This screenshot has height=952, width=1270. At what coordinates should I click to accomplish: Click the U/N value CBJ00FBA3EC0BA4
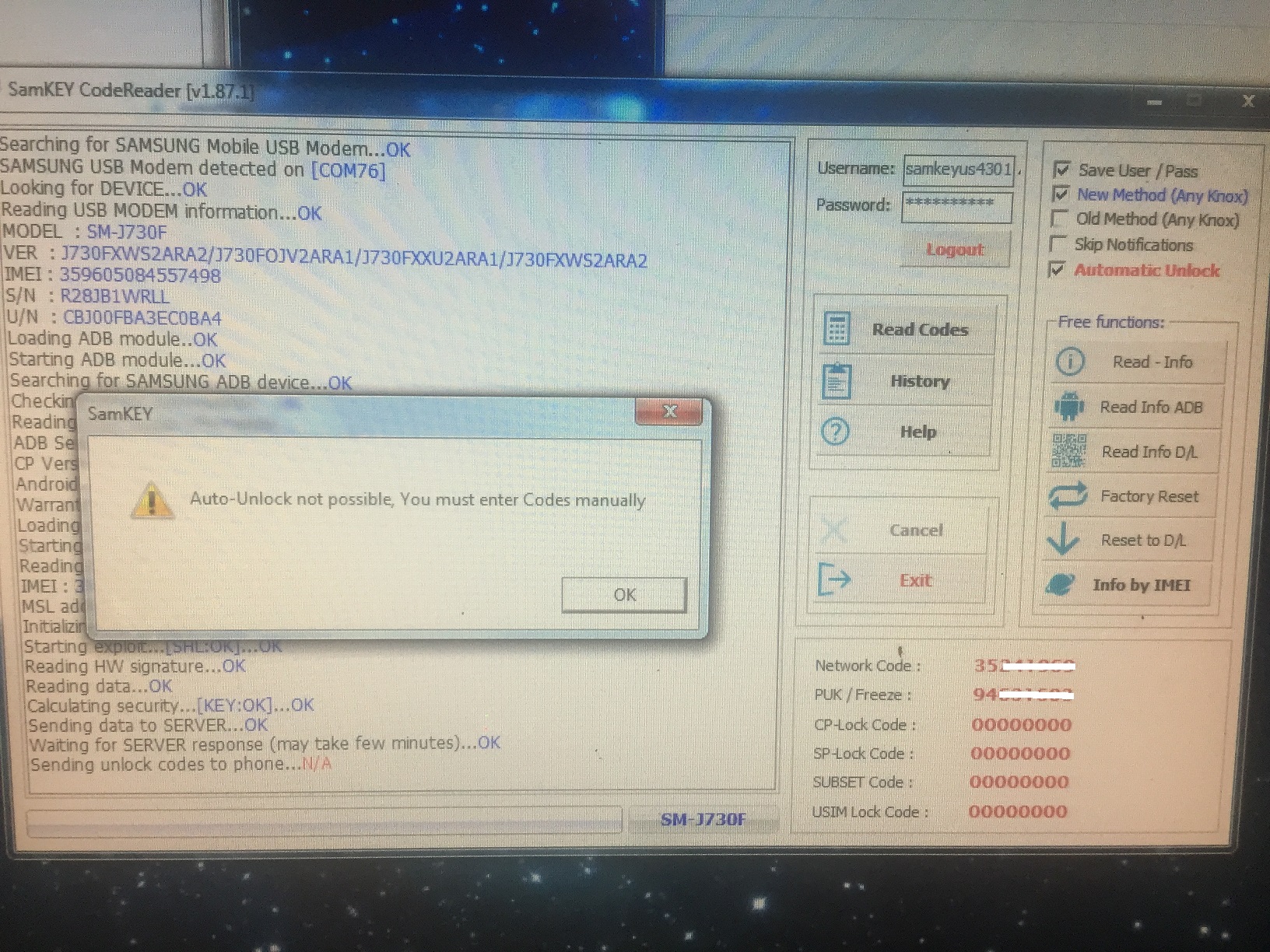pyautogui.click(x=142, y=318)
